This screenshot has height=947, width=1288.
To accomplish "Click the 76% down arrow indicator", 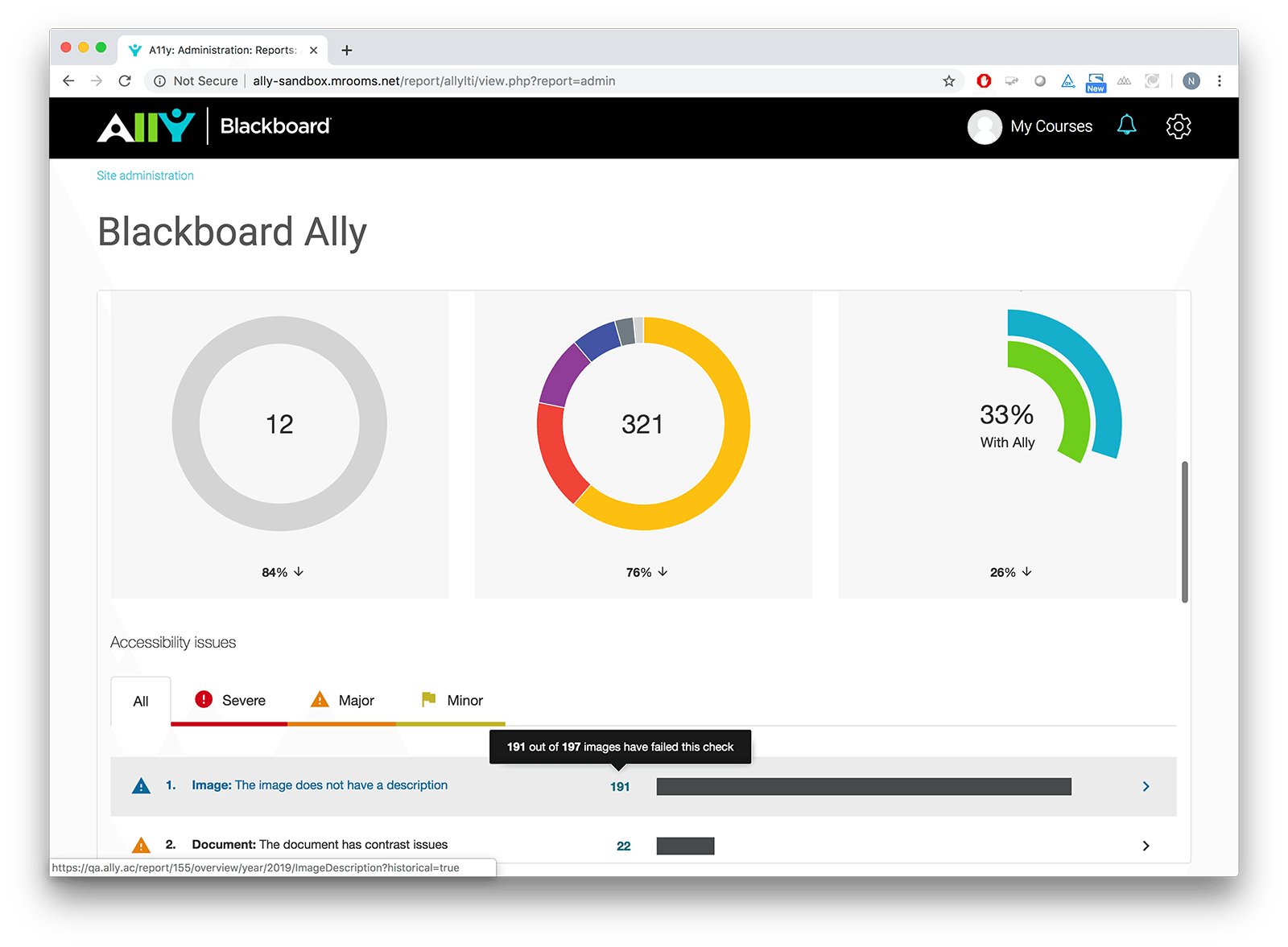I will (x=646, y=572).
